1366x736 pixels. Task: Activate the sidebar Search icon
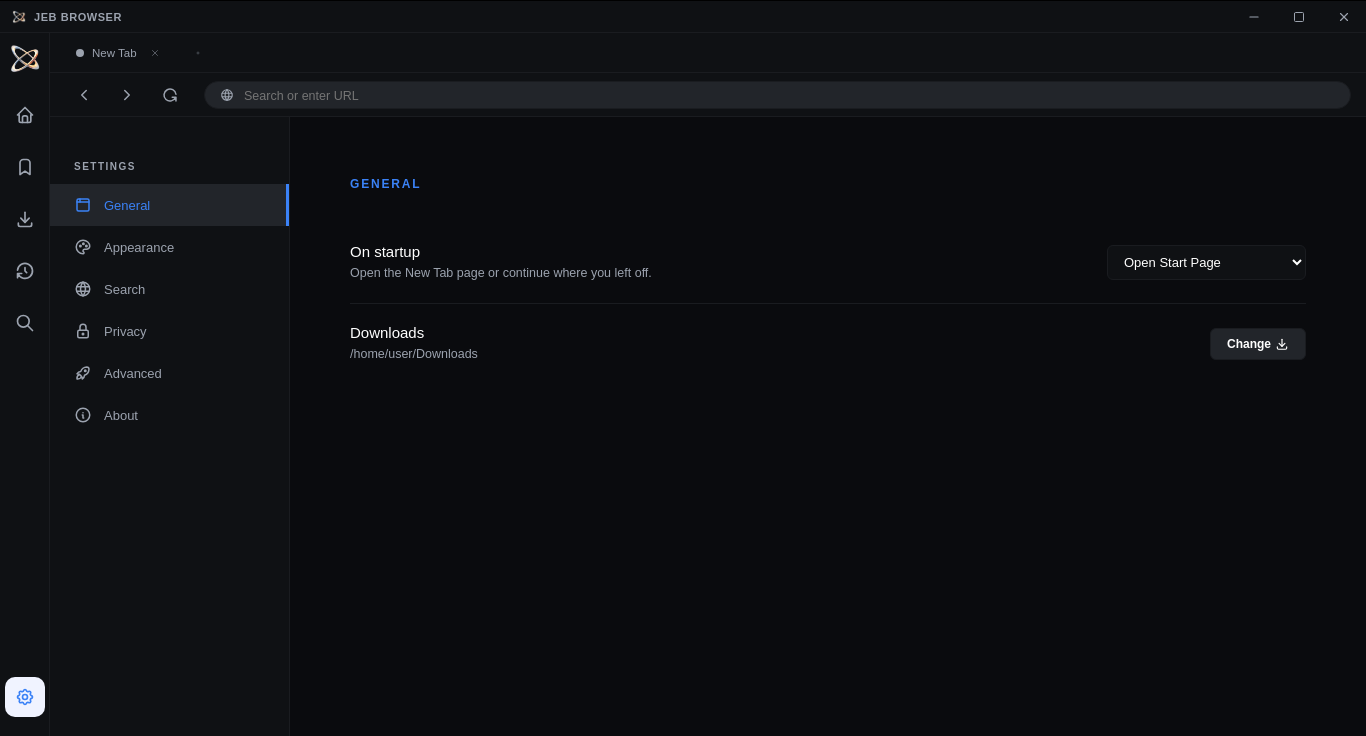click(x=24, y=323)
